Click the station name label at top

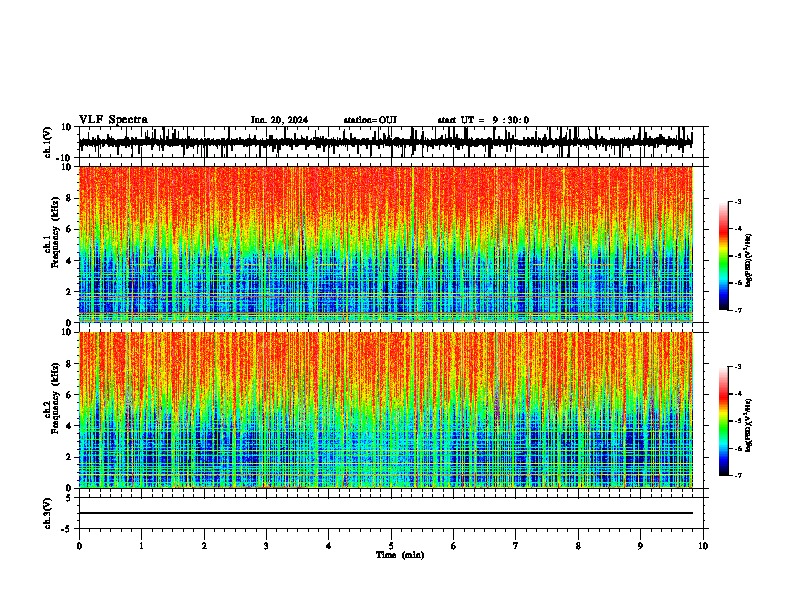pyautogui.click(x=370, y=120)
